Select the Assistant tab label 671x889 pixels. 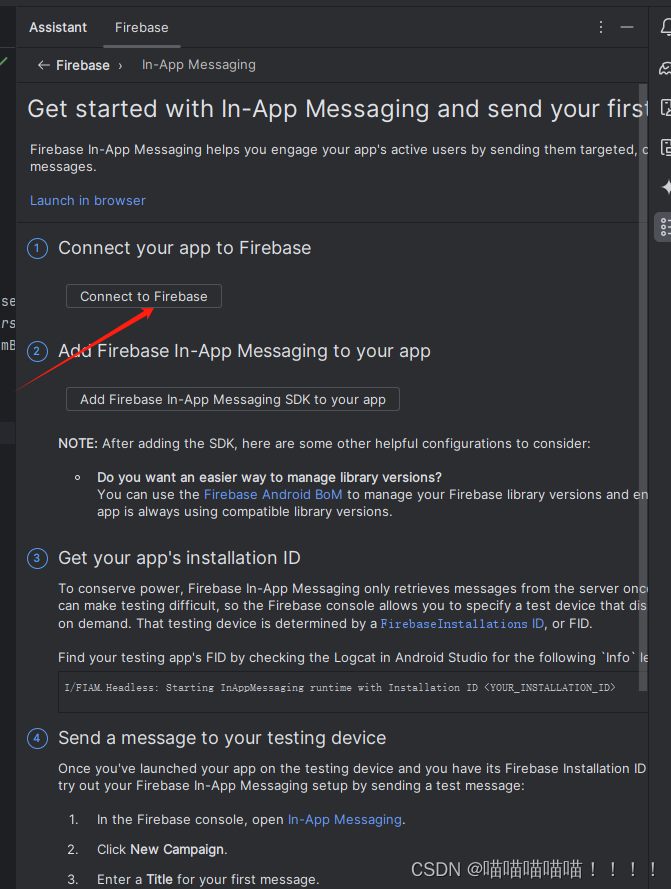coord(58,27)
